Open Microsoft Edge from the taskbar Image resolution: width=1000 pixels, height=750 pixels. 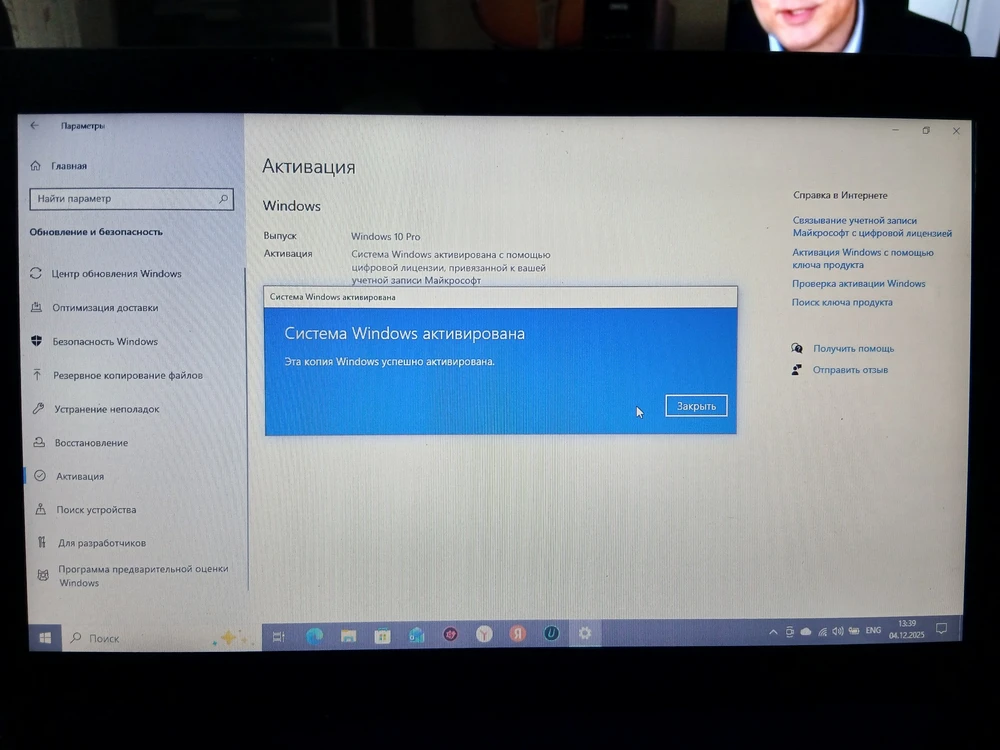point(314,635)
